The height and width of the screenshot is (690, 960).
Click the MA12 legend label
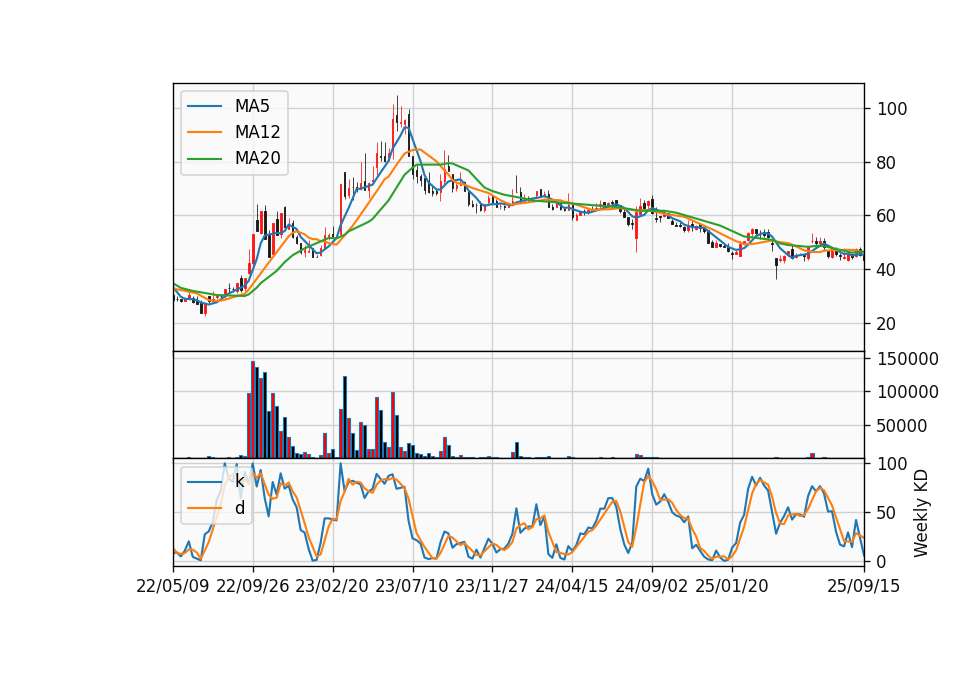point(257,132)
